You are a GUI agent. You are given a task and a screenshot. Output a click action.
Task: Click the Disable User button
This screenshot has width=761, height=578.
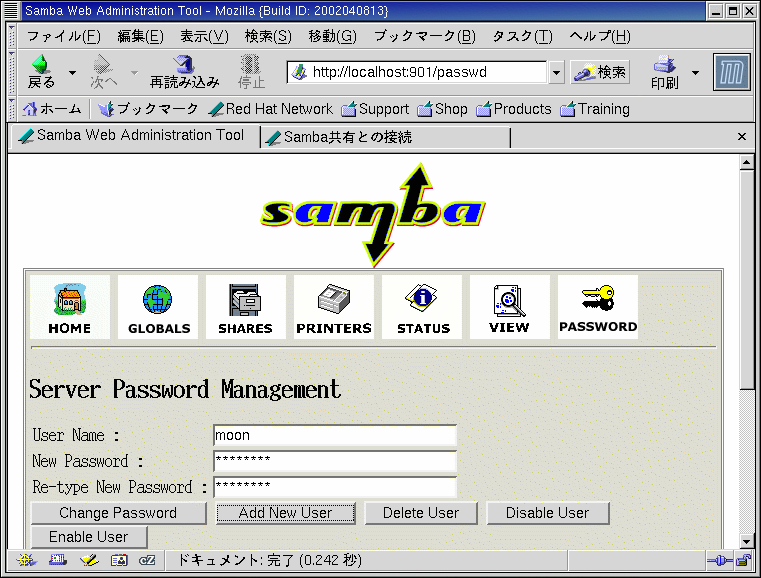pos(547,513)
